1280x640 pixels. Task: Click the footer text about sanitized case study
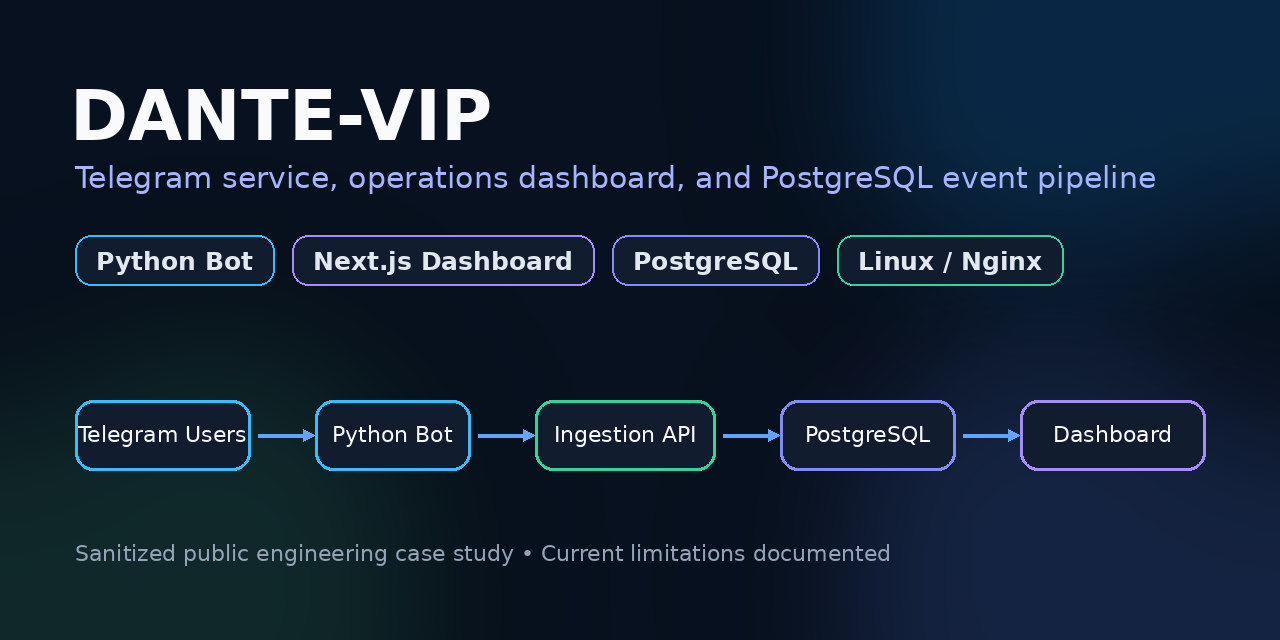pos(482,553)
